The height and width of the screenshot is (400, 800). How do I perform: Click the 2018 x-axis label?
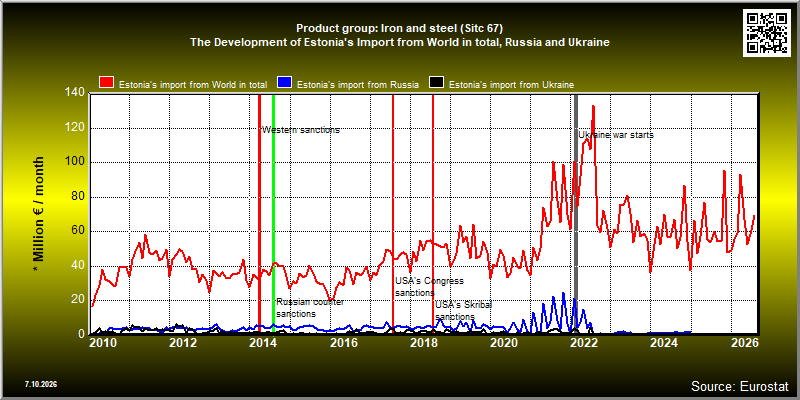tap(424, 343)
